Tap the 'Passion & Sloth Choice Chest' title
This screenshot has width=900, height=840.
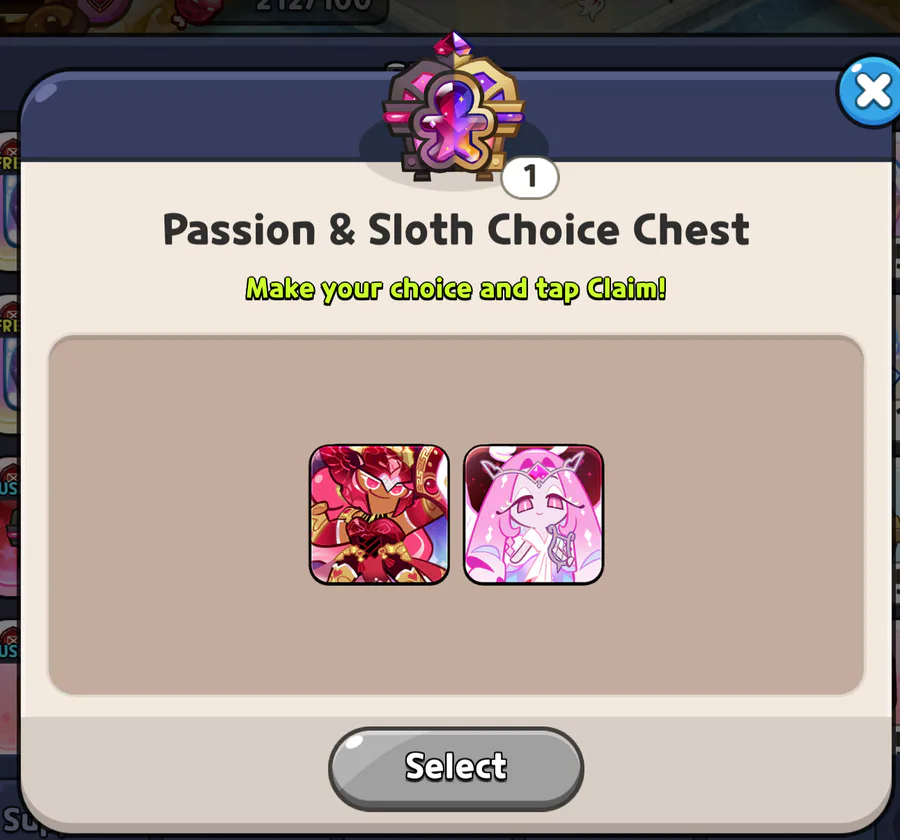click(x=456, y=230)
